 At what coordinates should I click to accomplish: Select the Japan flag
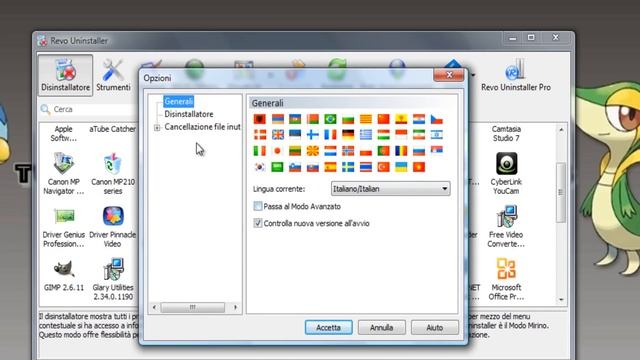(278, 151)
